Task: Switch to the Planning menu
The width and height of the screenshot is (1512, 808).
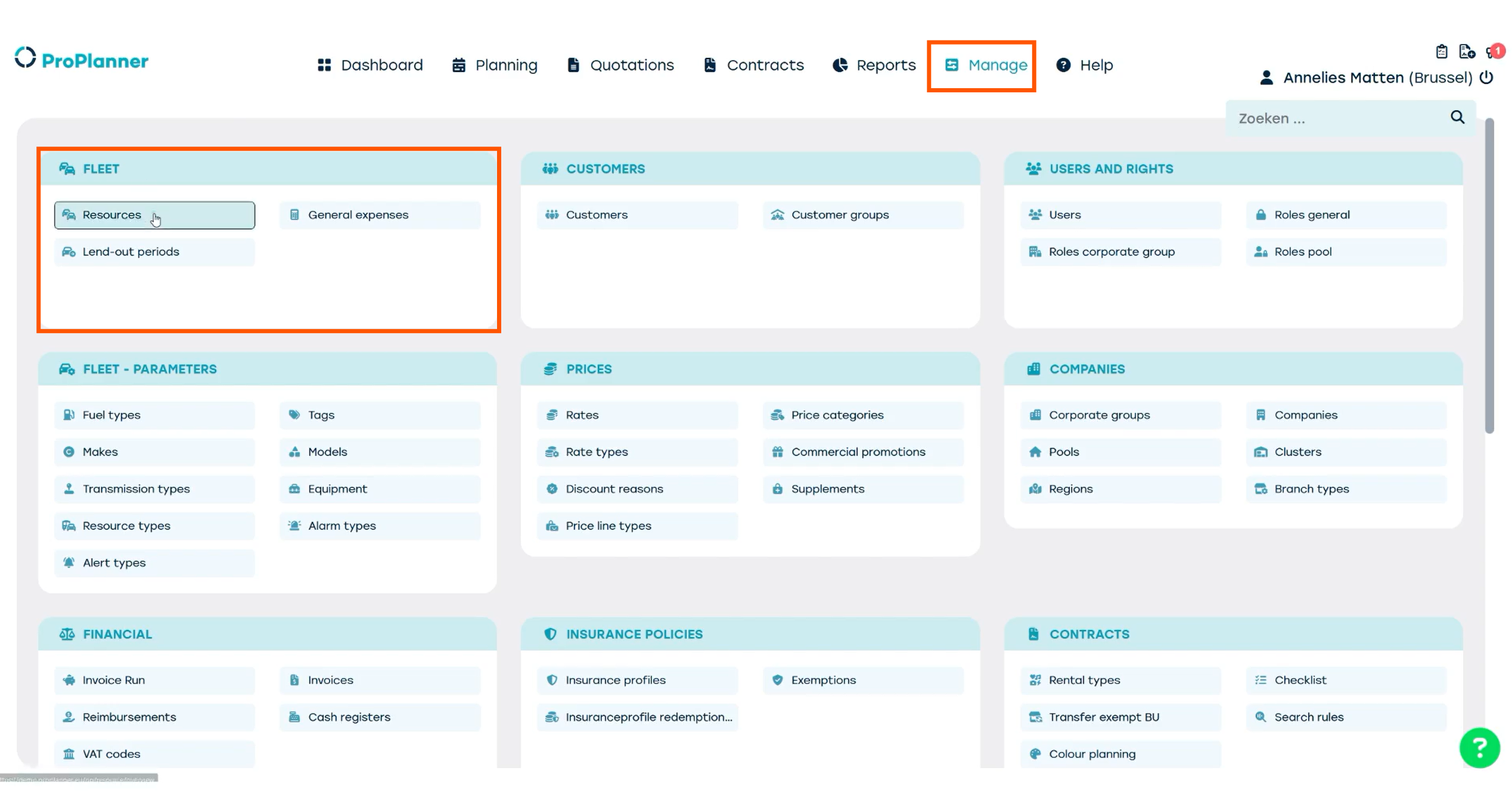Action: [495, 65]
